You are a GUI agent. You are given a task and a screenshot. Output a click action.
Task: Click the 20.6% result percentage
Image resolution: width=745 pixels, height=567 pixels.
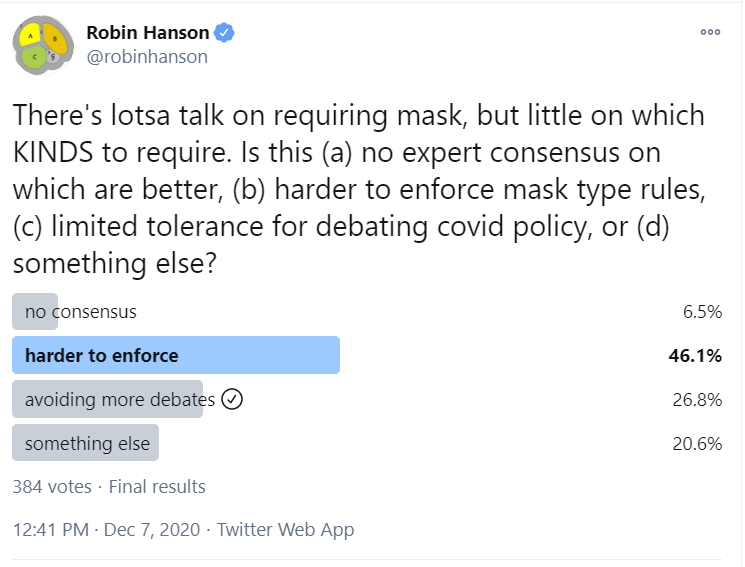pyautogui.click(x=697, y=443)
